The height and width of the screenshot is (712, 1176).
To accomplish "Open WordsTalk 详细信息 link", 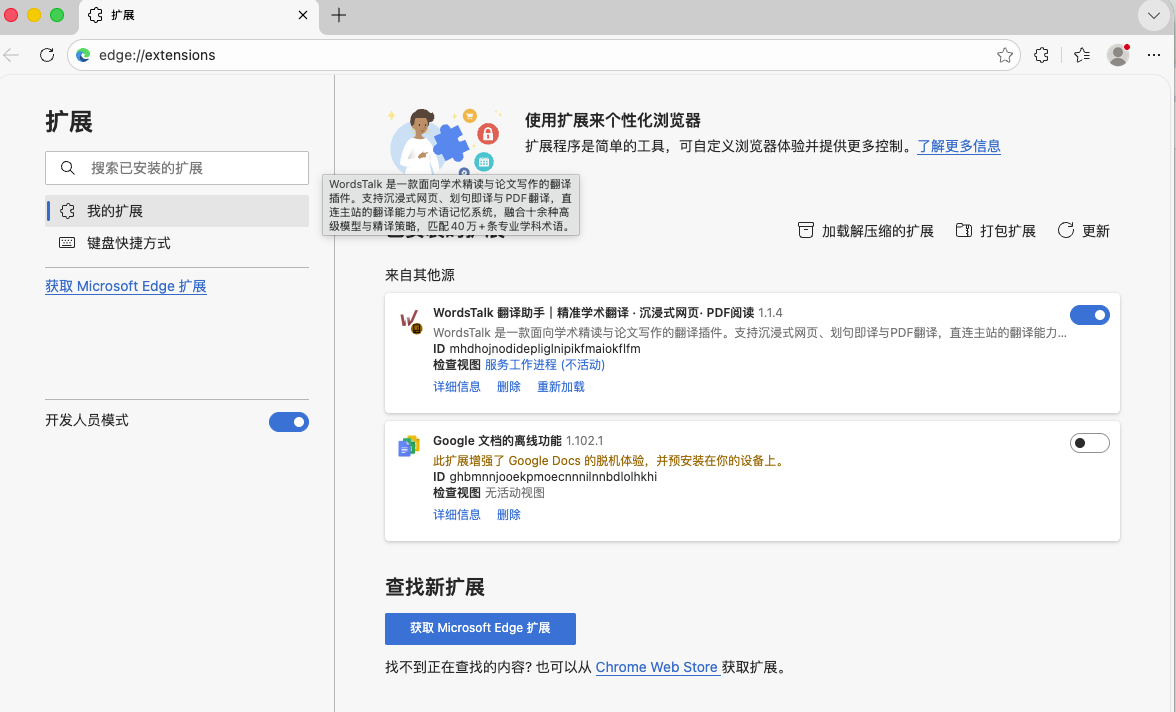I will tap(457, 387).
